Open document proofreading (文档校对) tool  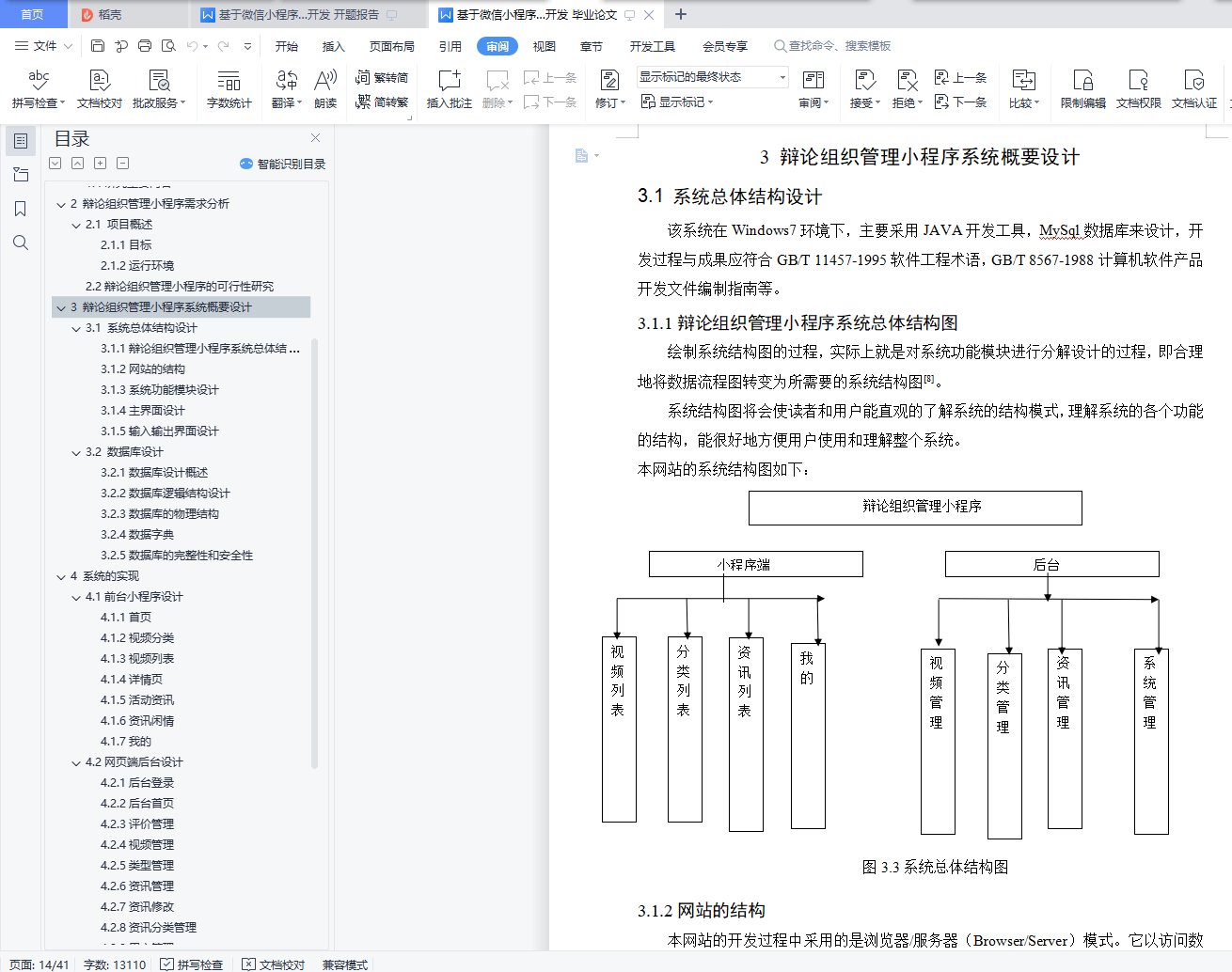pyautogui.click(x=100, y=89)
